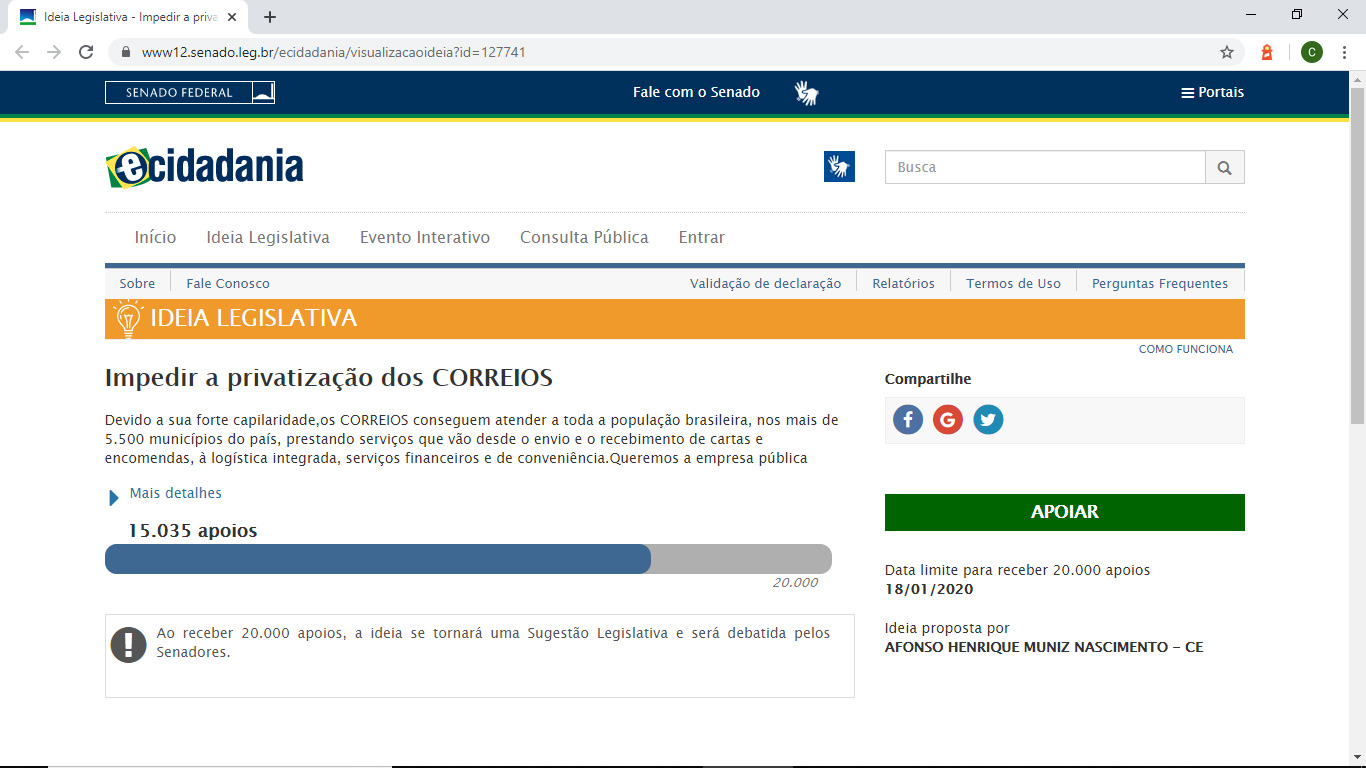1366x768 pixels.
Task: Click Entrar to log in
Action: click(x=702, y=237)
